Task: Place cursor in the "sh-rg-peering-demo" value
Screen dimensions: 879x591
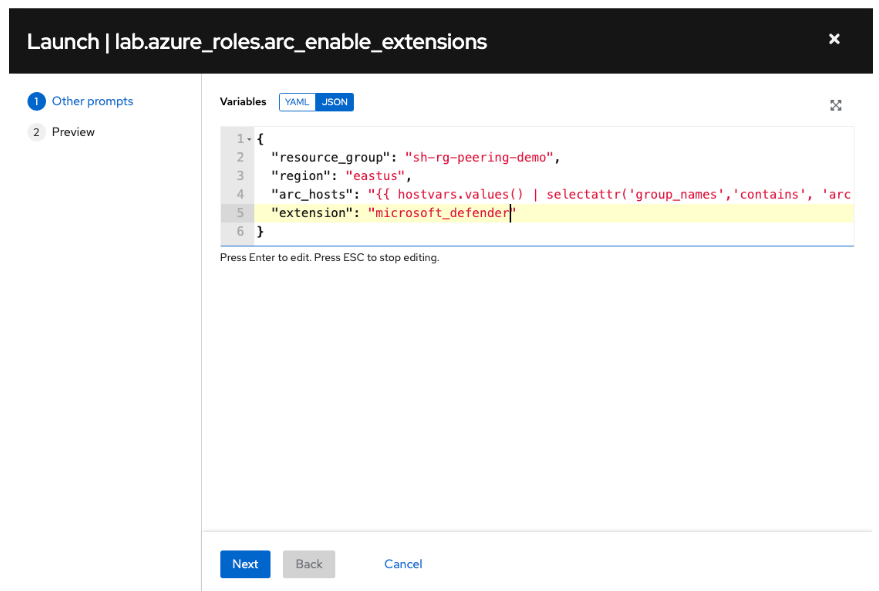Action: click(x=479, y=157)
